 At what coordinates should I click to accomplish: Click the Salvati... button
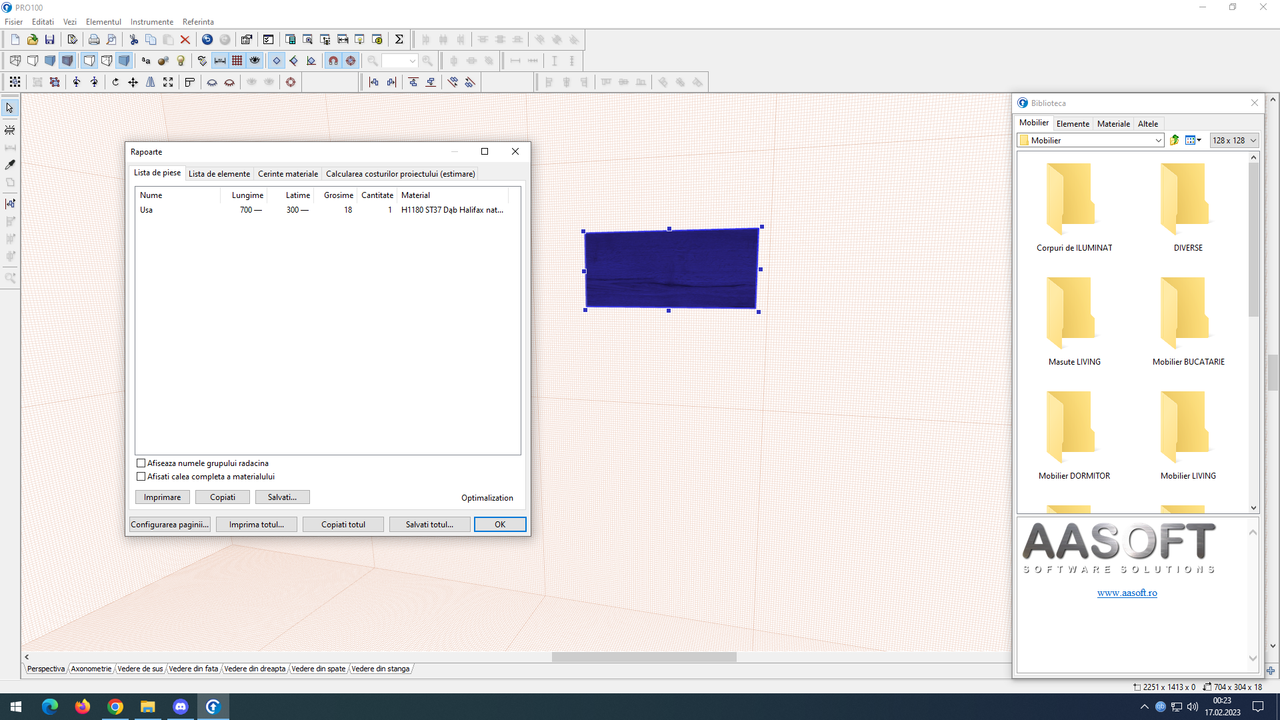[x=283, y=497]
